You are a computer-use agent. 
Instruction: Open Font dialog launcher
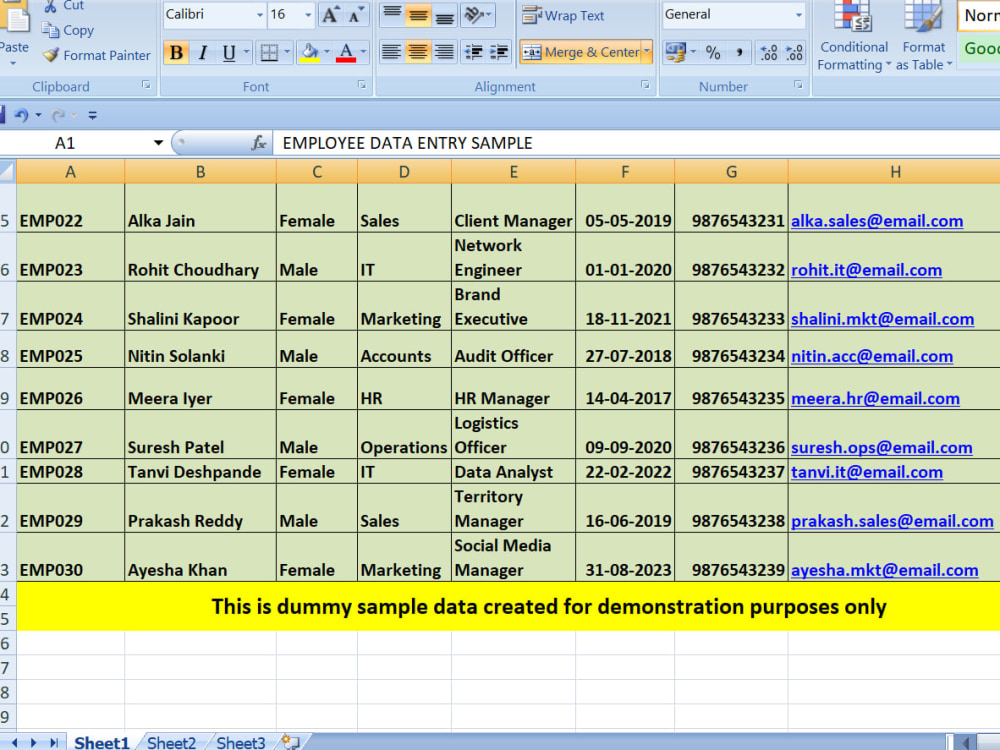click(x=362, y=85)
